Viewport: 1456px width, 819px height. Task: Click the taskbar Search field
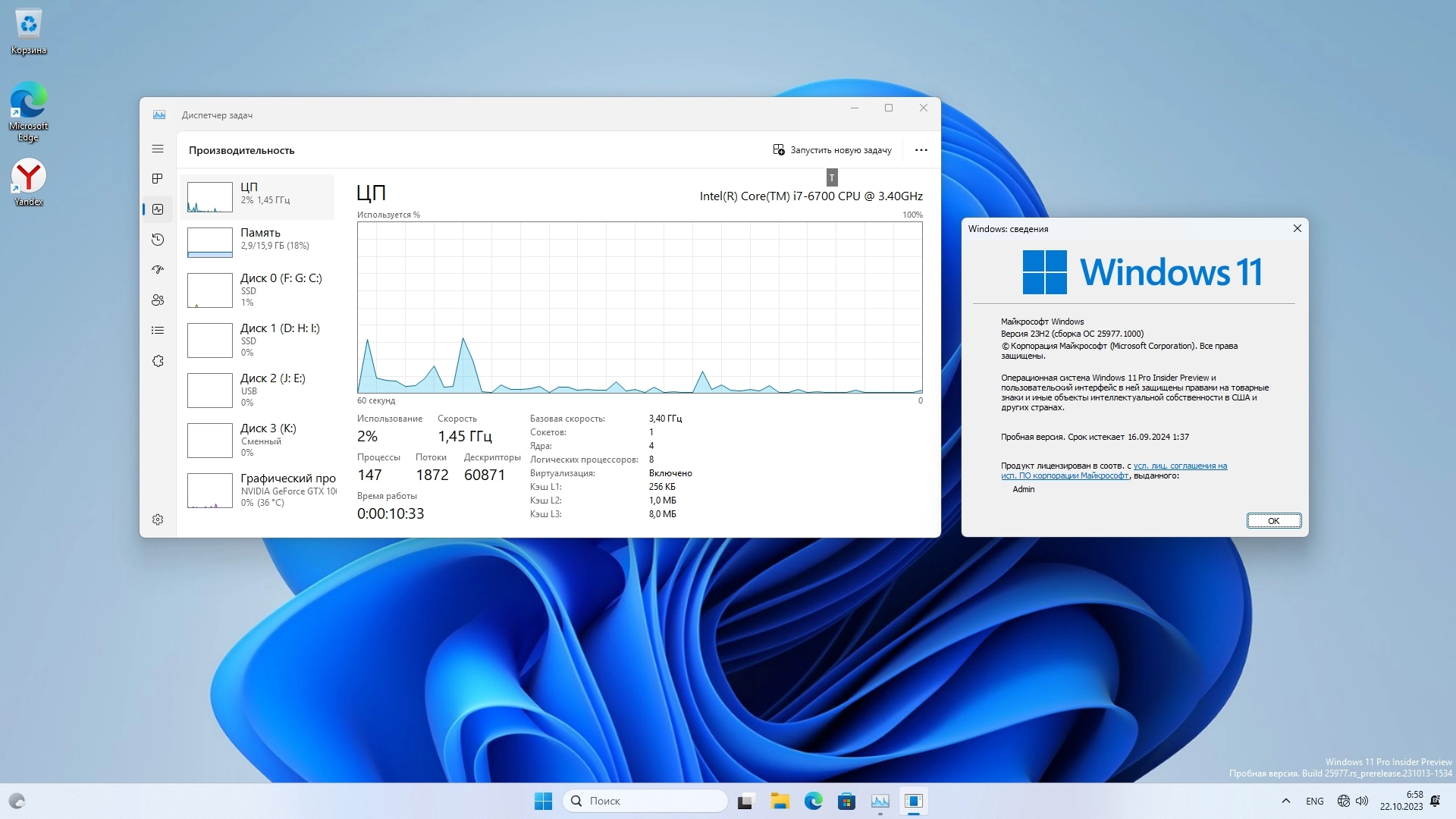pyautogui.click(x=645, y=801)
